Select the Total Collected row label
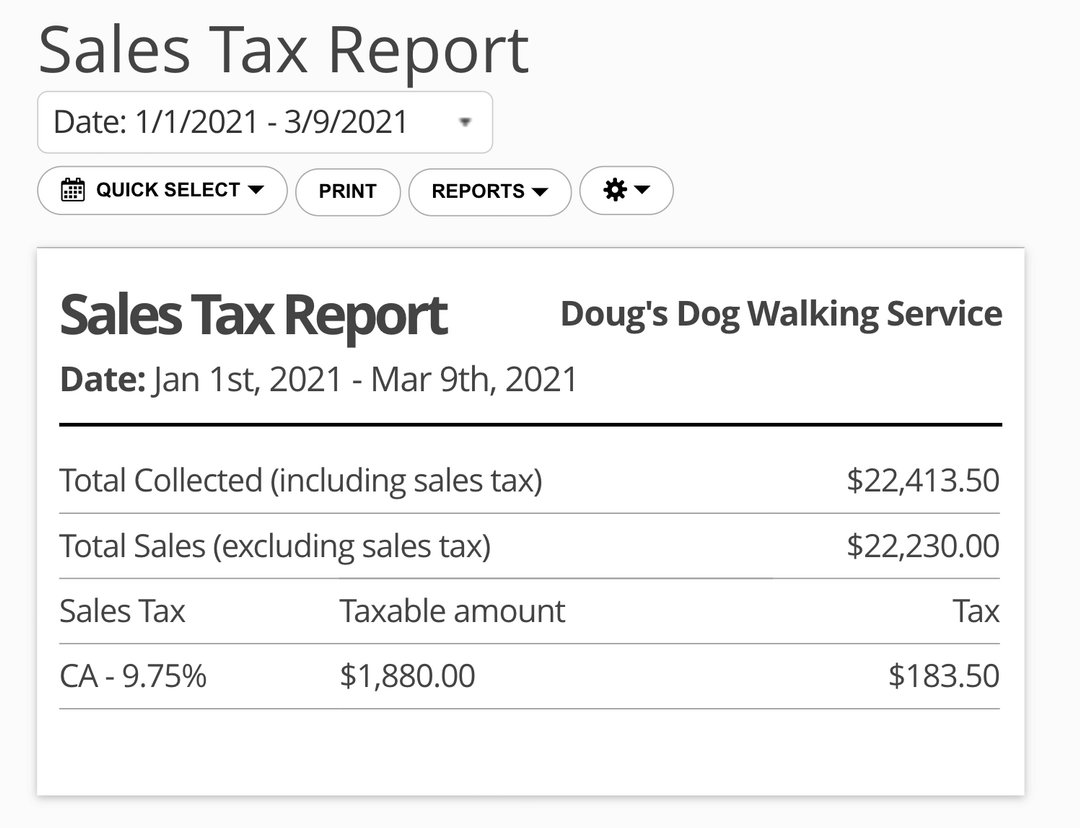1080x828 pixels. tap(301, 481)
